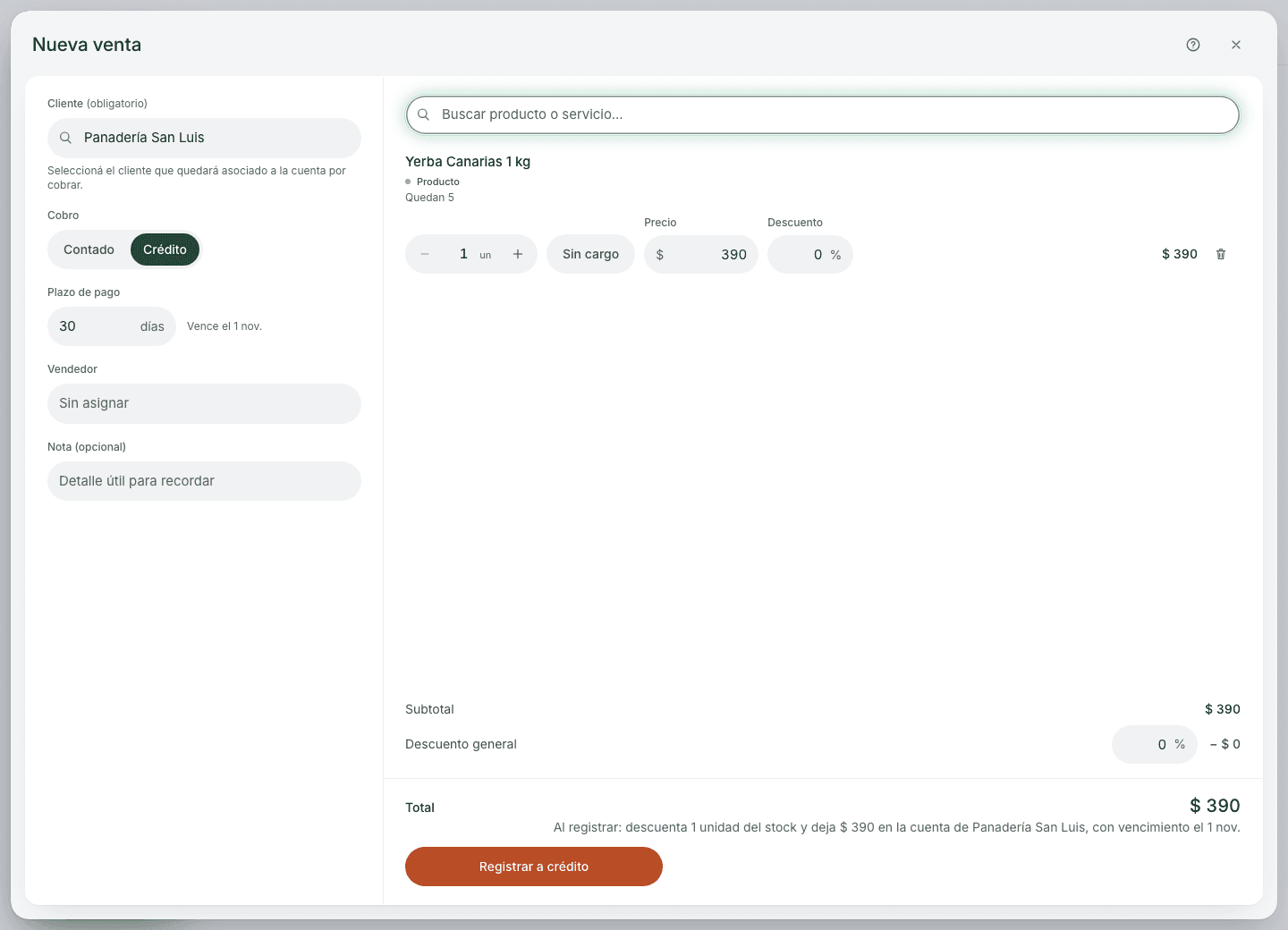Click the Registrar a crédito button
1288x930 pixels.
point(534,867)
